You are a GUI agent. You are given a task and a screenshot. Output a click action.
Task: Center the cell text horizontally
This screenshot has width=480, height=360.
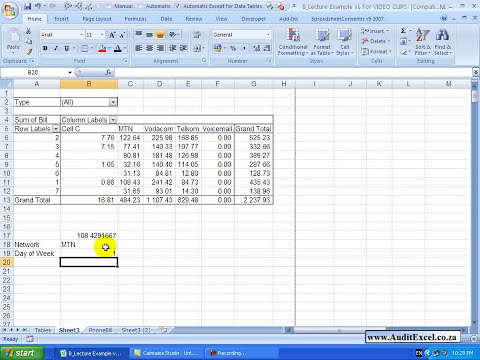[149, 49]
